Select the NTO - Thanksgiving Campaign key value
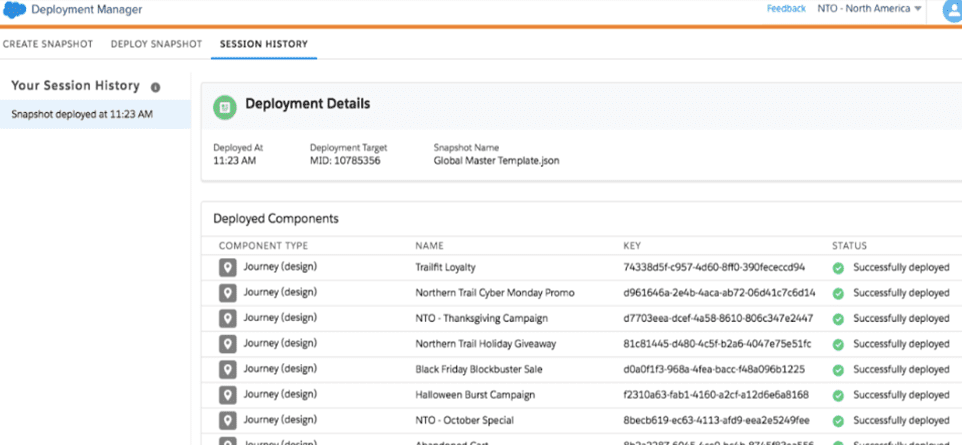 click(719, 318)
